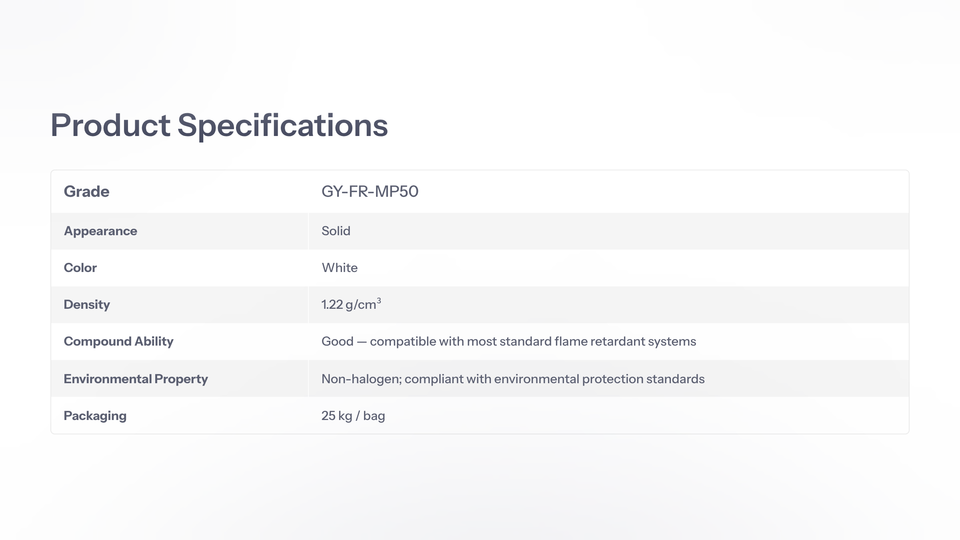Click the "Environmental Property" row label
This screenshot has height=540, width=960.
136,379
